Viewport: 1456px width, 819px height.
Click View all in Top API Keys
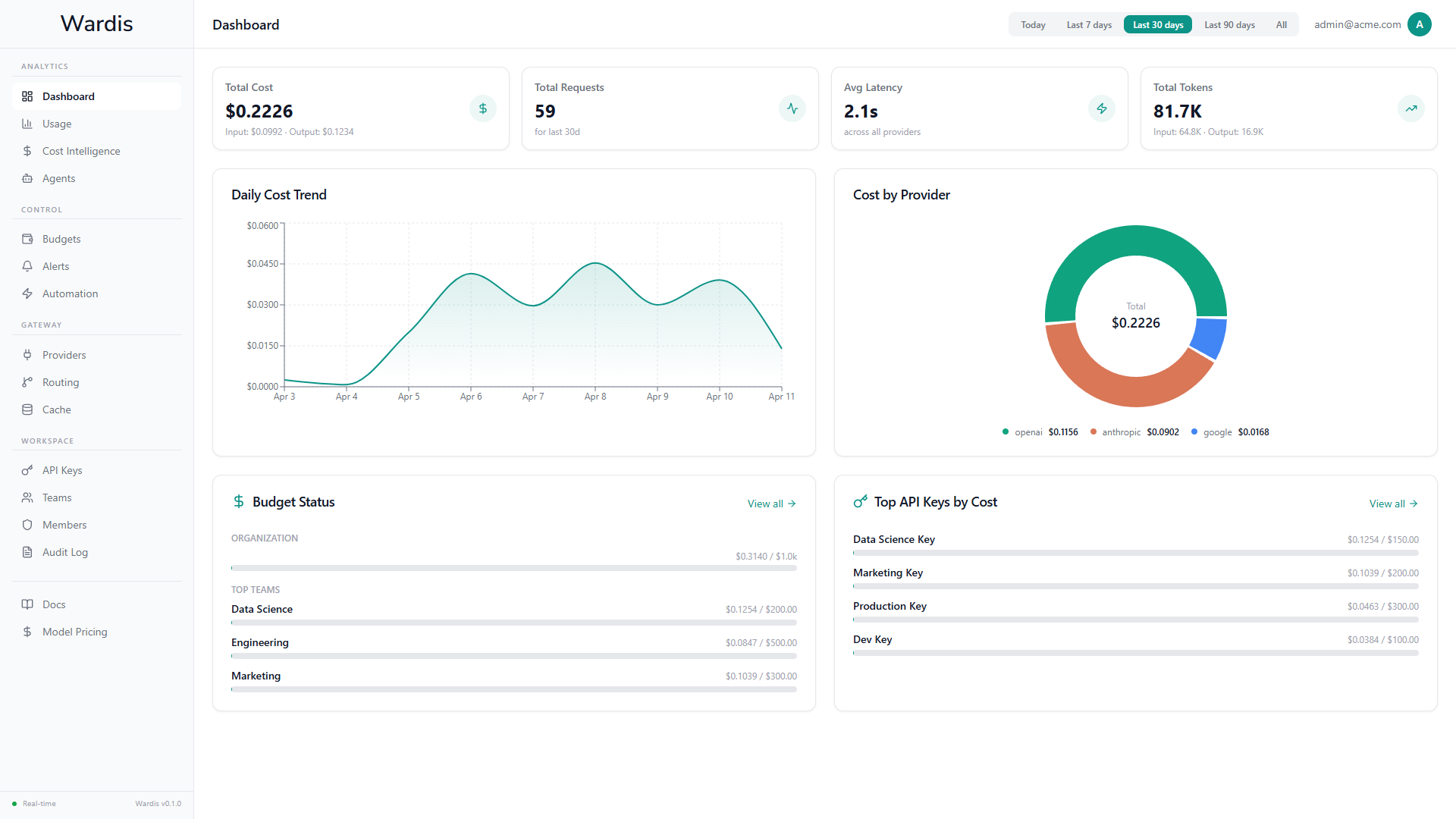coord(1393,504)
